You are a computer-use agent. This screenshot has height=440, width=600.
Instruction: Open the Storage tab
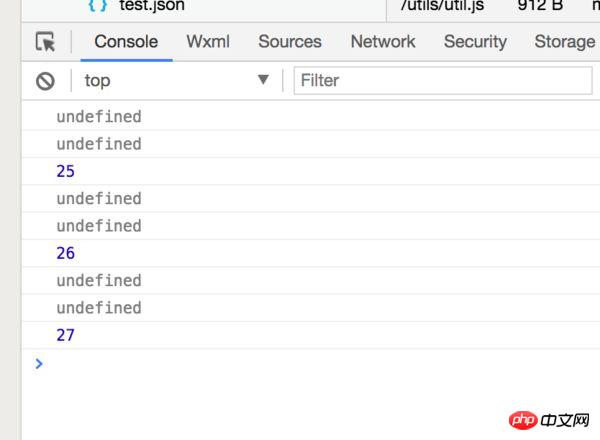point(565,41)
